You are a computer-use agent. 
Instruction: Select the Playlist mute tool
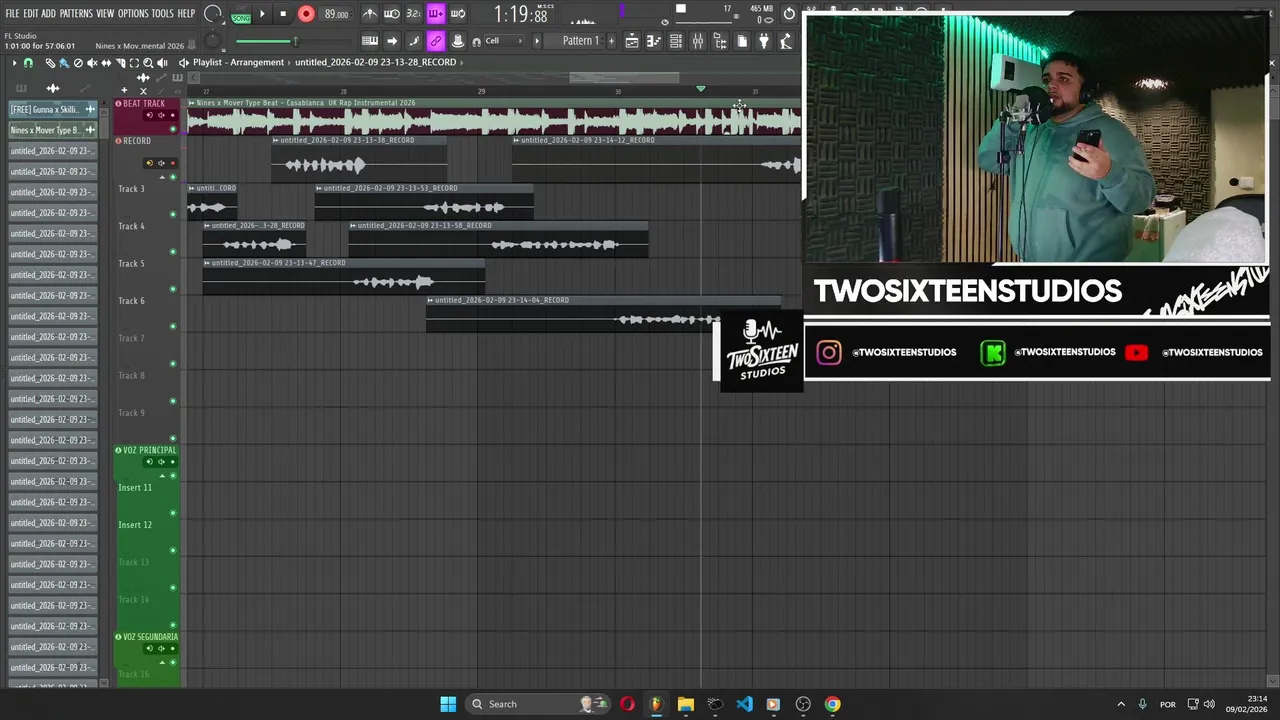coord(92,63)
